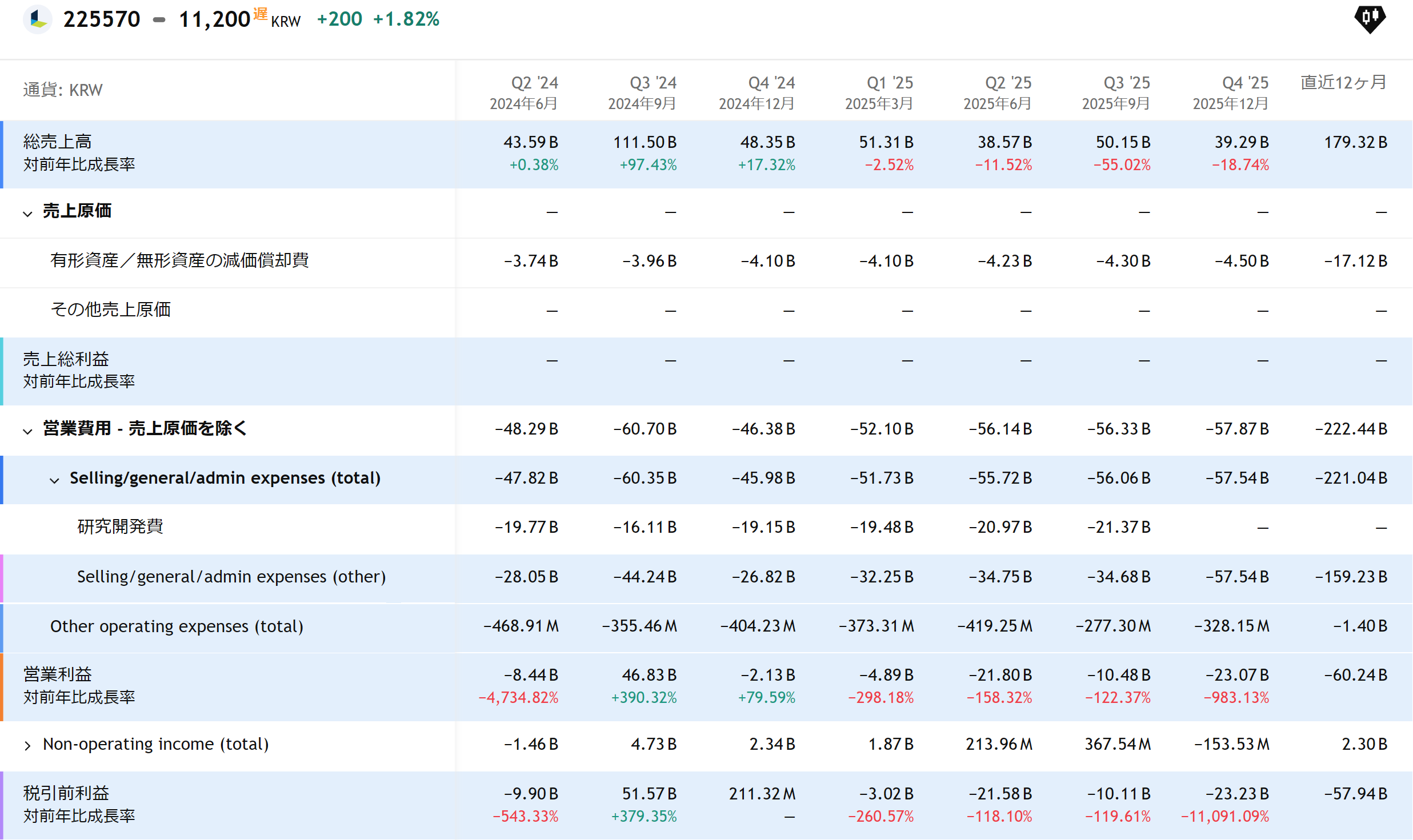Collapse Selling/general/admin expenses (total) row
Image resolution: width=1413 pixels, height=840 pixels.
(54, 480)
